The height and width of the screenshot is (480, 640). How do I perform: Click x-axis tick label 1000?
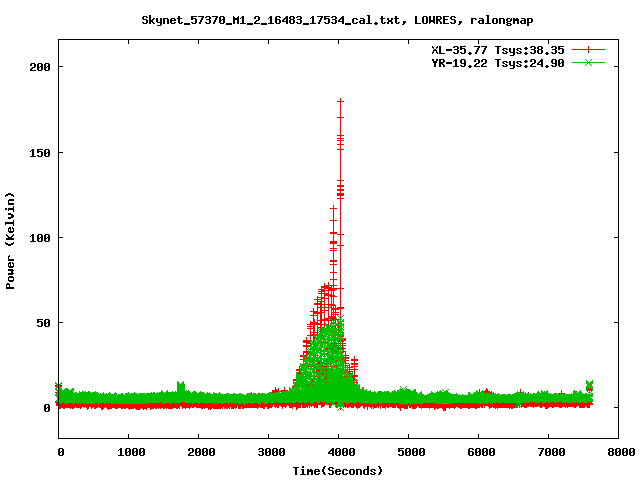(131, 452)
